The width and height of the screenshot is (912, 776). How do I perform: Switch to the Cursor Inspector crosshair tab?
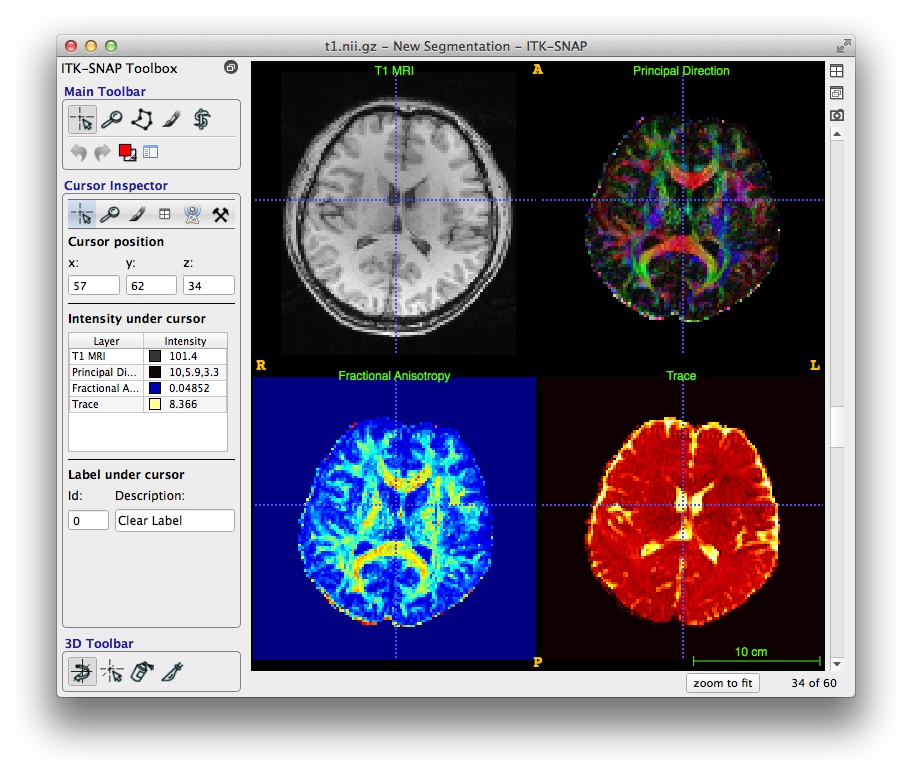pyautogui.click(x=82, y=214)
